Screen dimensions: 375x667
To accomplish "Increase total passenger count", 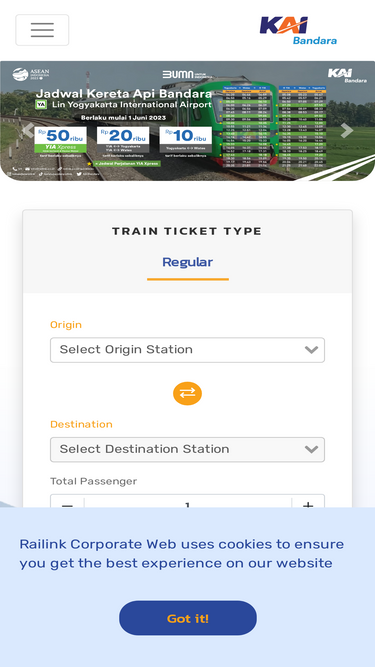I will click(x=308, y=502).
